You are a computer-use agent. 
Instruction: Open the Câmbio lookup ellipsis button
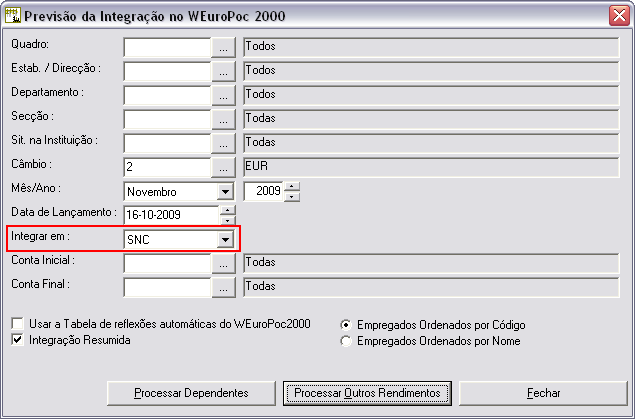224,168
